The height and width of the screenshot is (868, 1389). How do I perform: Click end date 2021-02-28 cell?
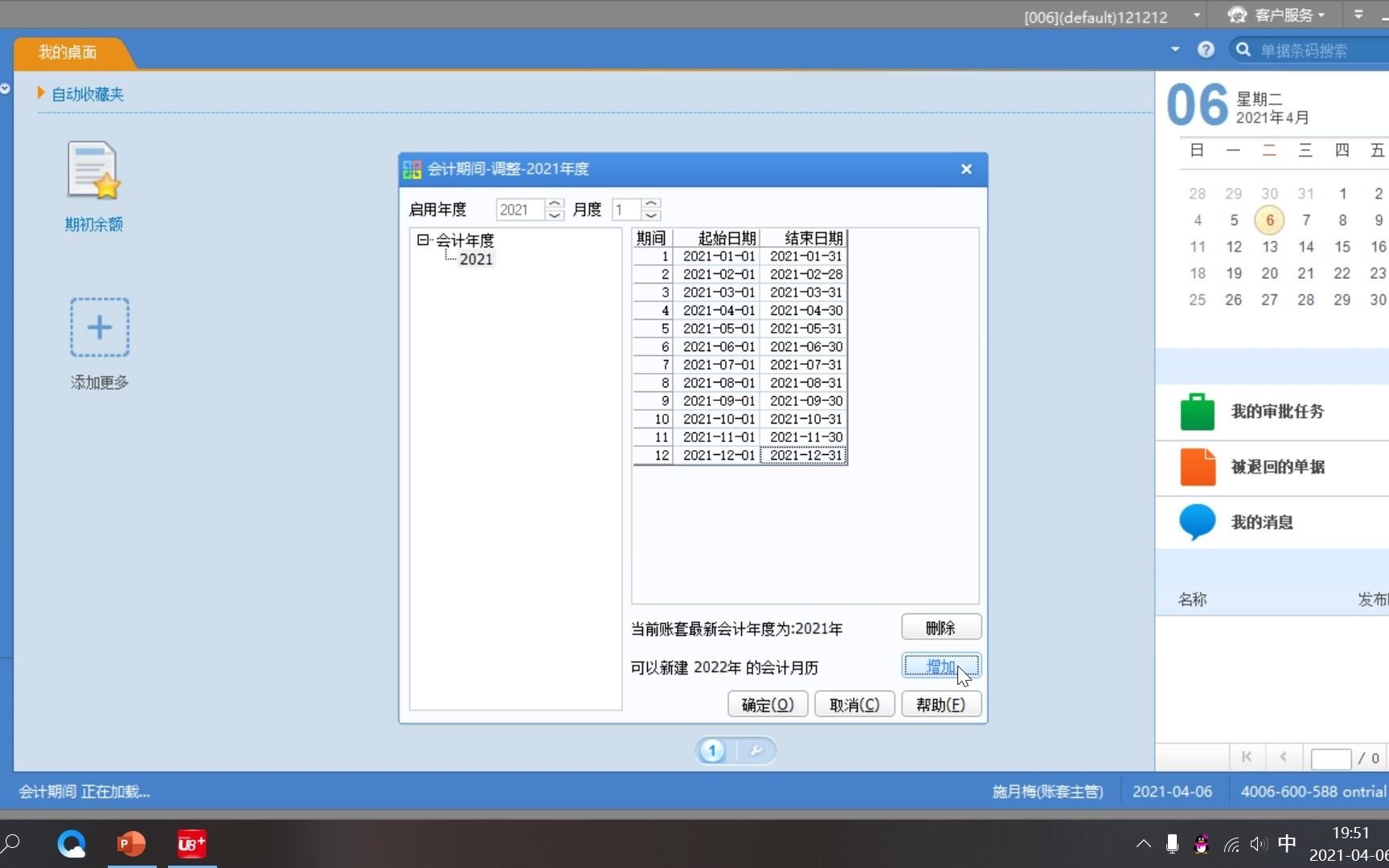coord(804,275)
